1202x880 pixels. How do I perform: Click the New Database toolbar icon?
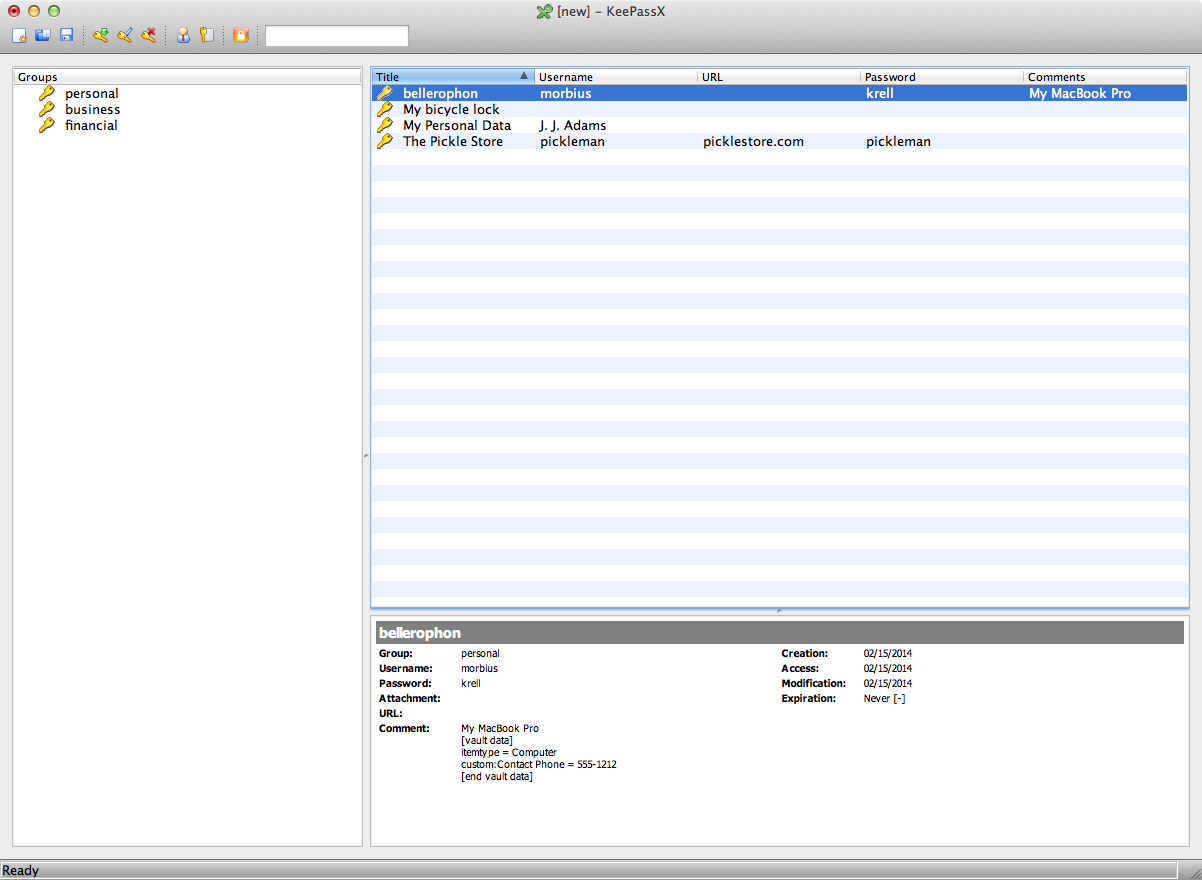click(x=19, y=36)
